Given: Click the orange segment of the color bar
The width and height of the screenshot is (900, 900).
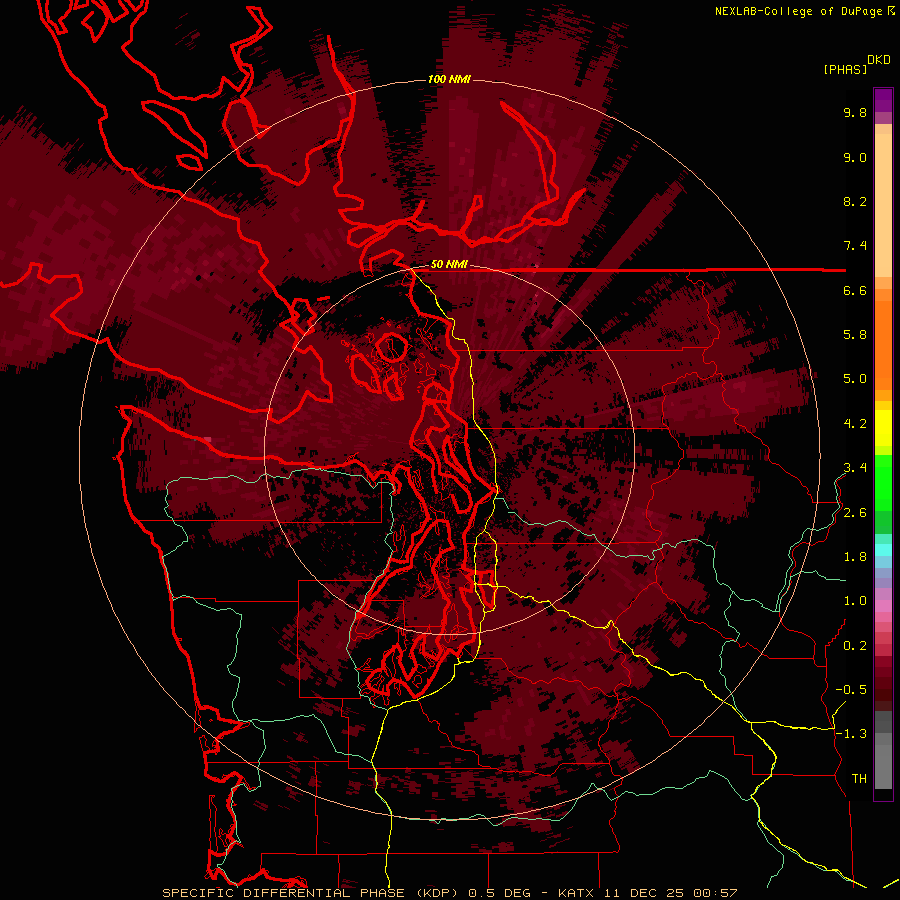Looking at the screenshot, I should coord(883,340).
